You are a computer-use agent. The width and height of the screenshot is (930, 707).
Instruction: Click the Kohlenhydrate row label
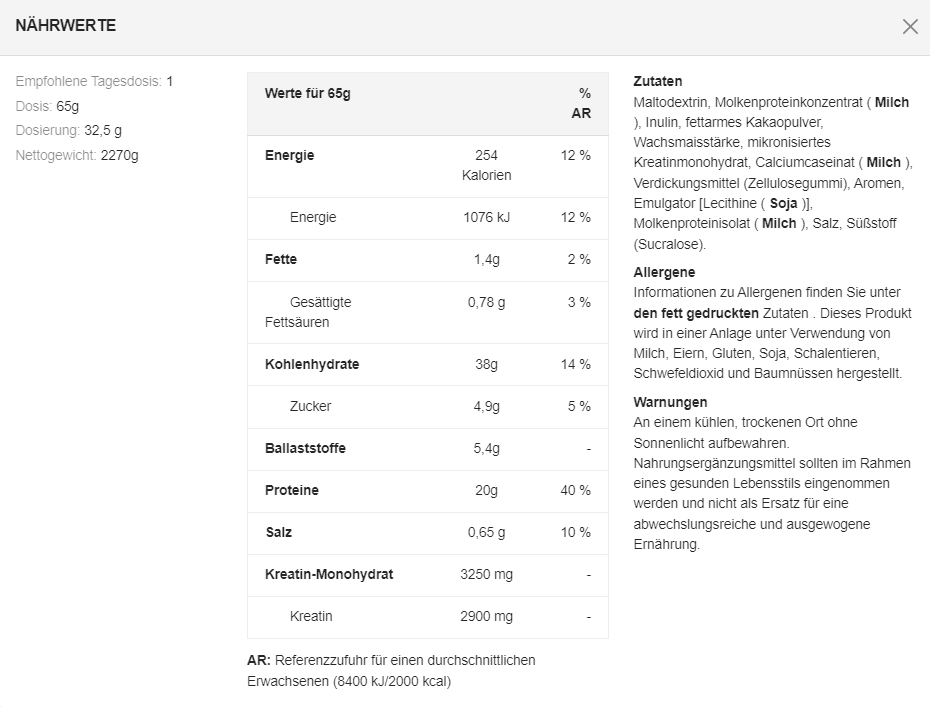312,364
